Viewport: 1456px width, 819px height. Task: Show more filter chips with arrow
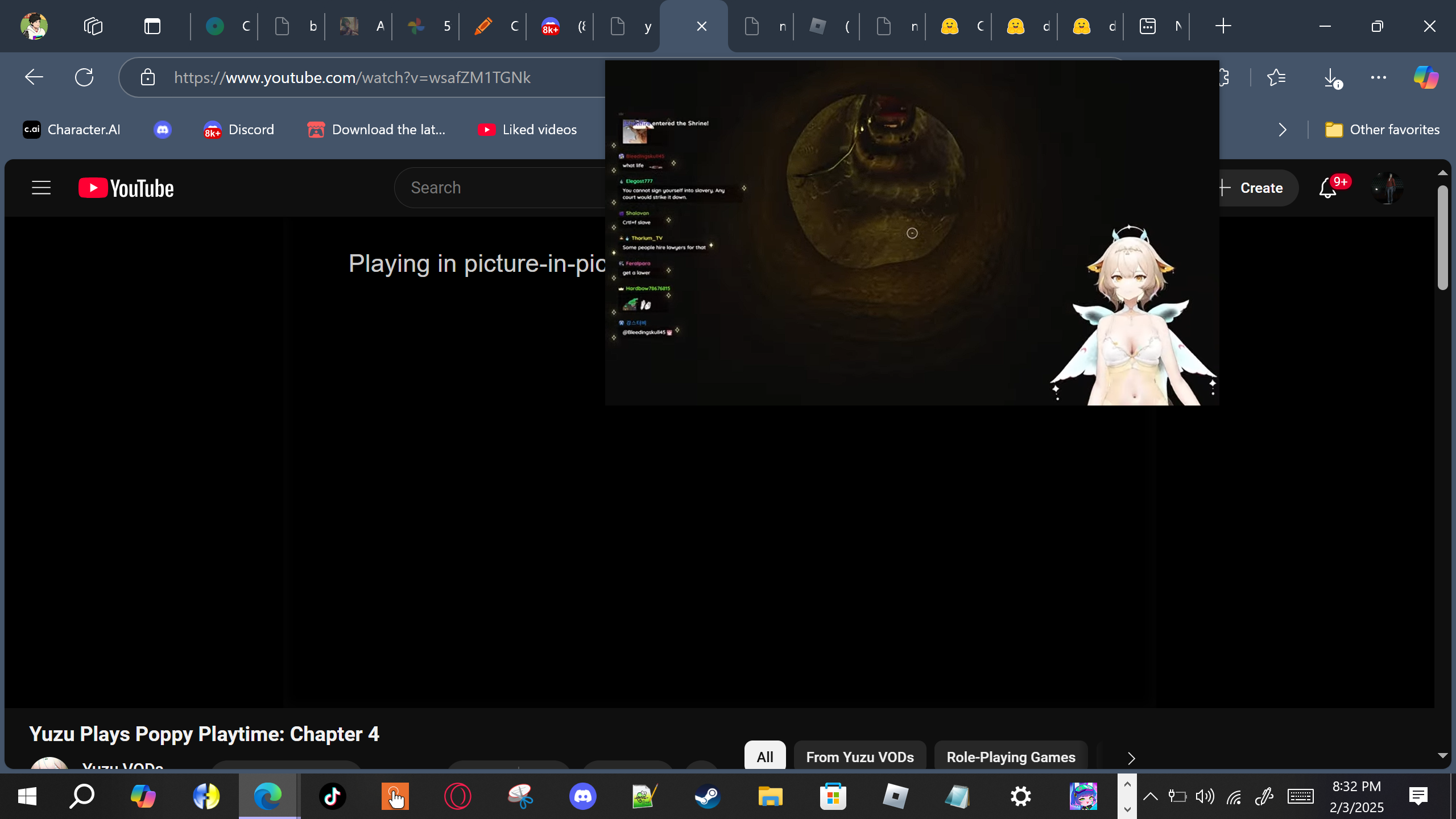click(1131, 758)
